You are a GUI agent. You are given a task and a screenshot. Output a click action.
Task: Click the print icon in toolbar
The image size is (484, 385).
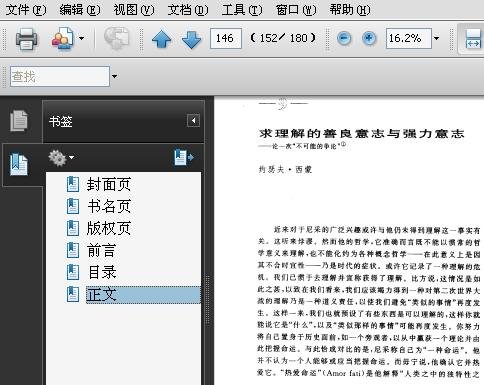(x=26, y=39)
